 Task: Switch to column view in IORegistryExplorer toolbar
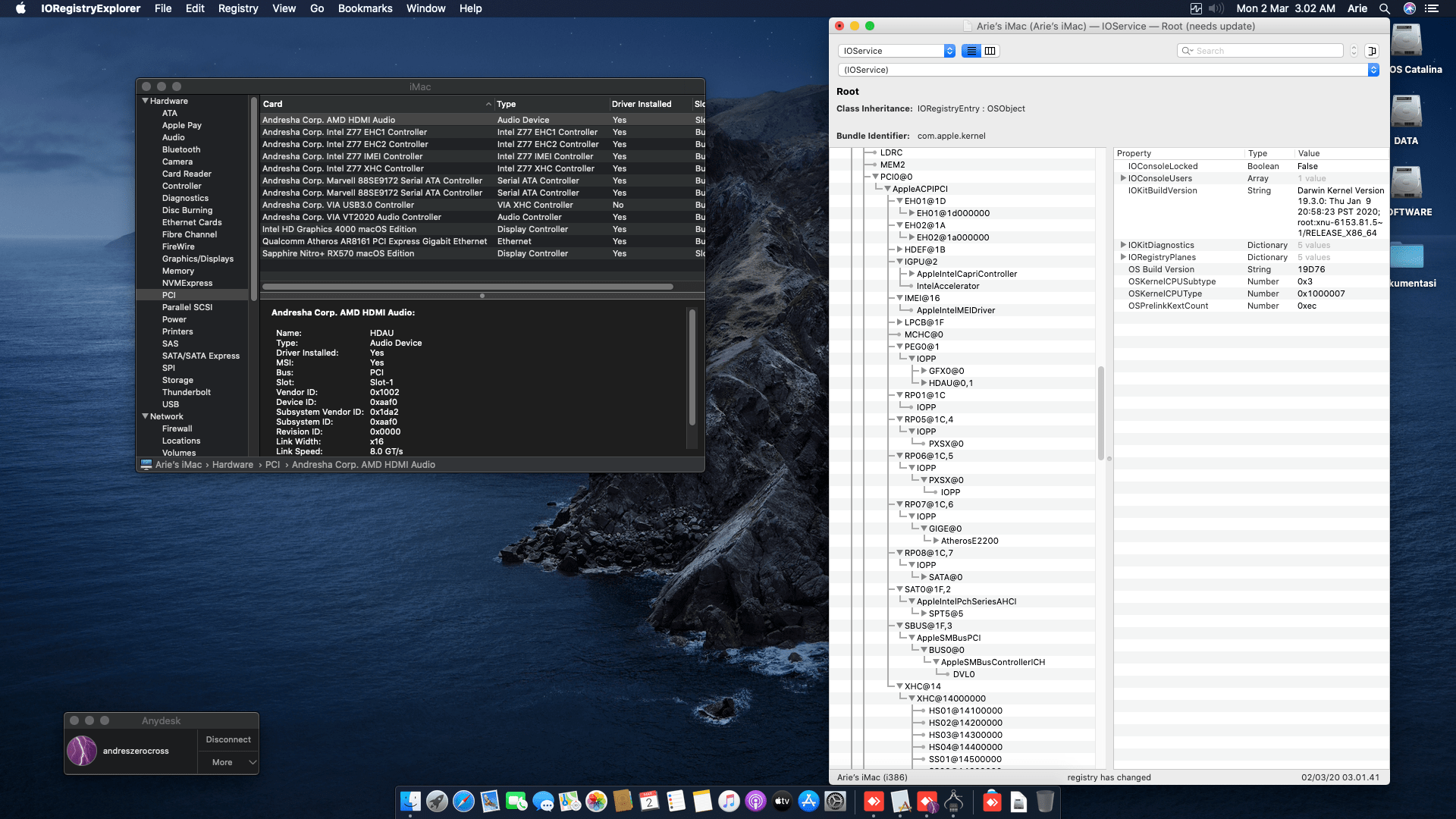tap(990, 51)
